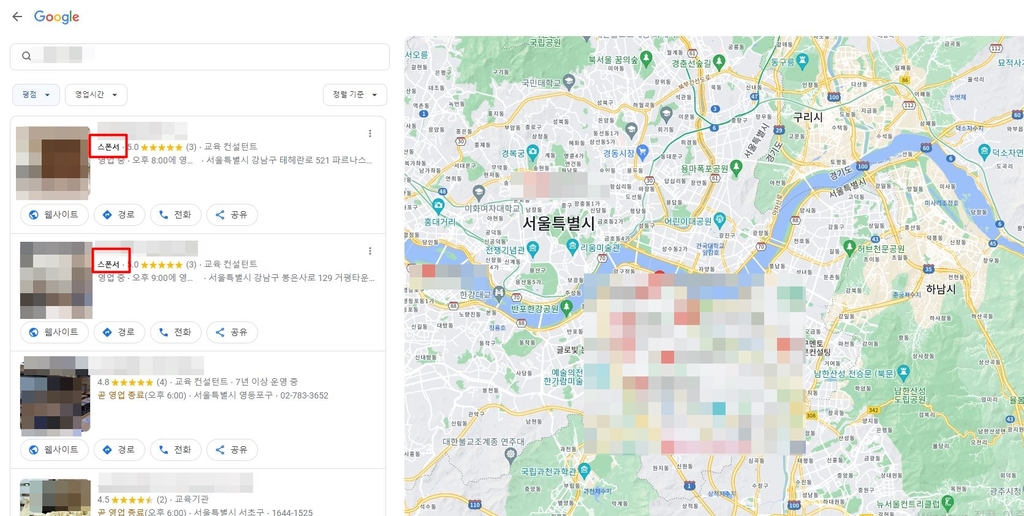
Task: Open the 영업시간 hours filter dropdown
Action: [x=96, y=95]
